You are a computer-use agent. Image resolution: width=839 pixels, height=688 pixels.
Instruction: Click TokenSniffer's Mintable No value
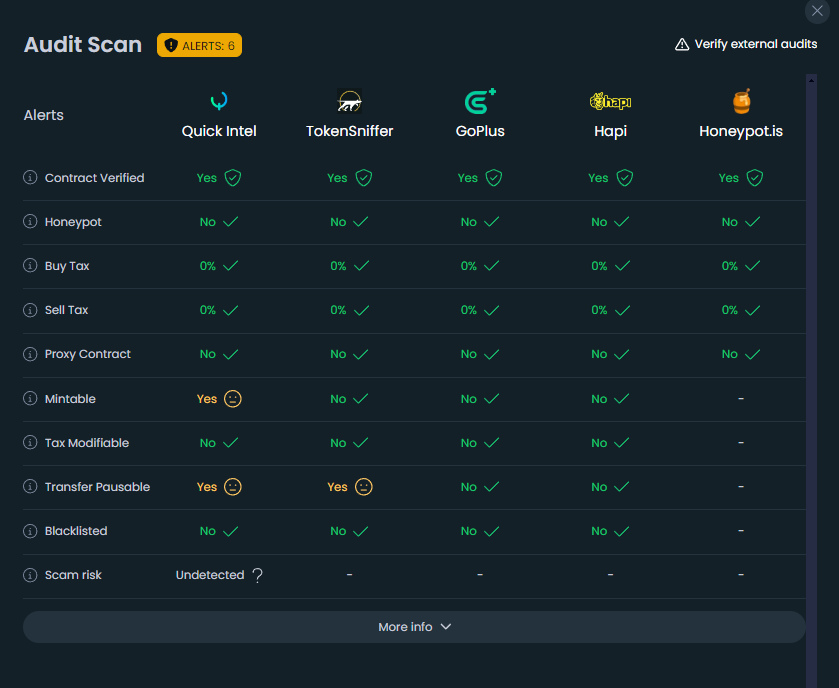pos(338,399)
